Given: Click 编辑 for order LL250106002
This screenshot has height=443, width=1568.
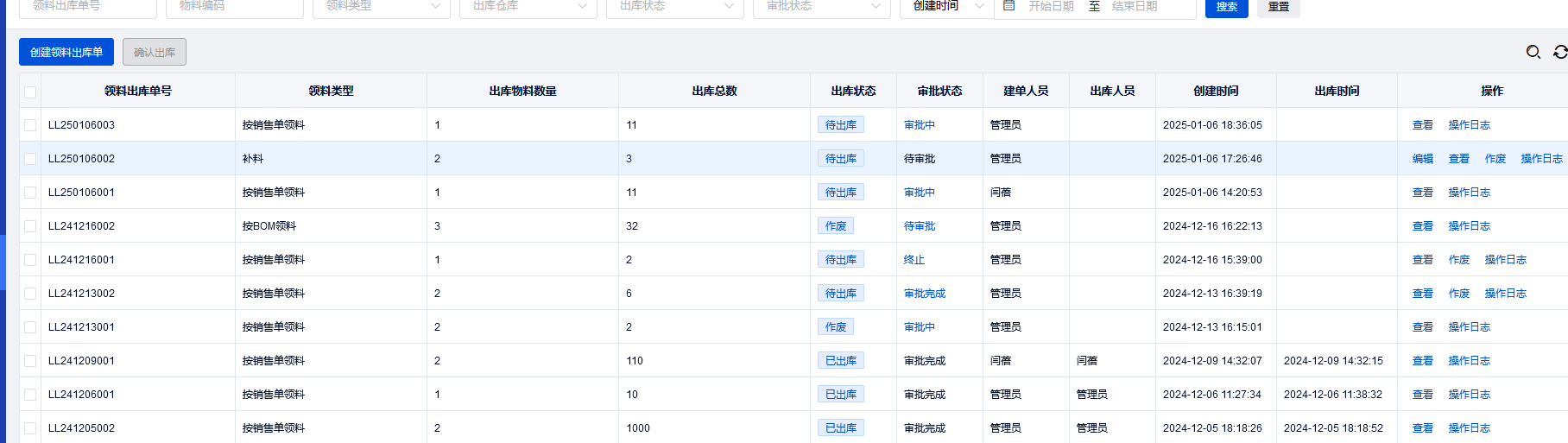Looking at the screenshot, I should (1422, 159).
